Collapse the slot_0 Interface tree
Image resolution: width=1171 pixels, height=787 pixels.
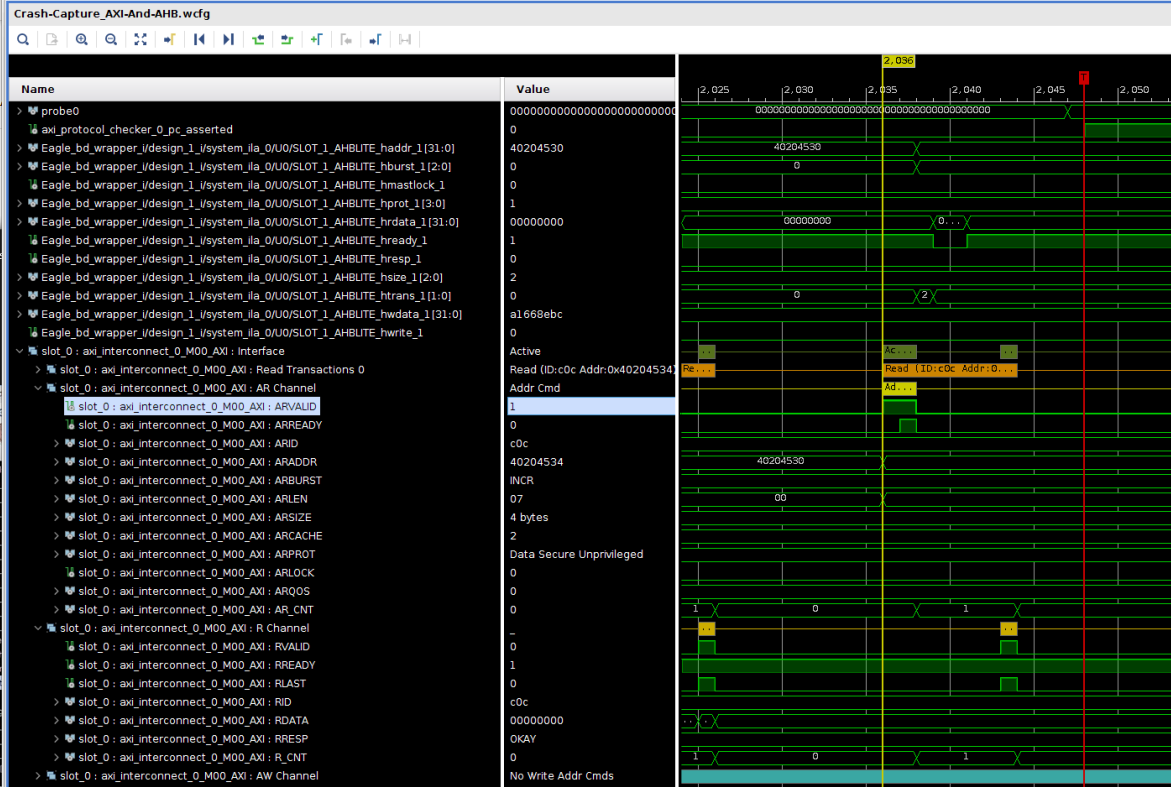[19, 351]
